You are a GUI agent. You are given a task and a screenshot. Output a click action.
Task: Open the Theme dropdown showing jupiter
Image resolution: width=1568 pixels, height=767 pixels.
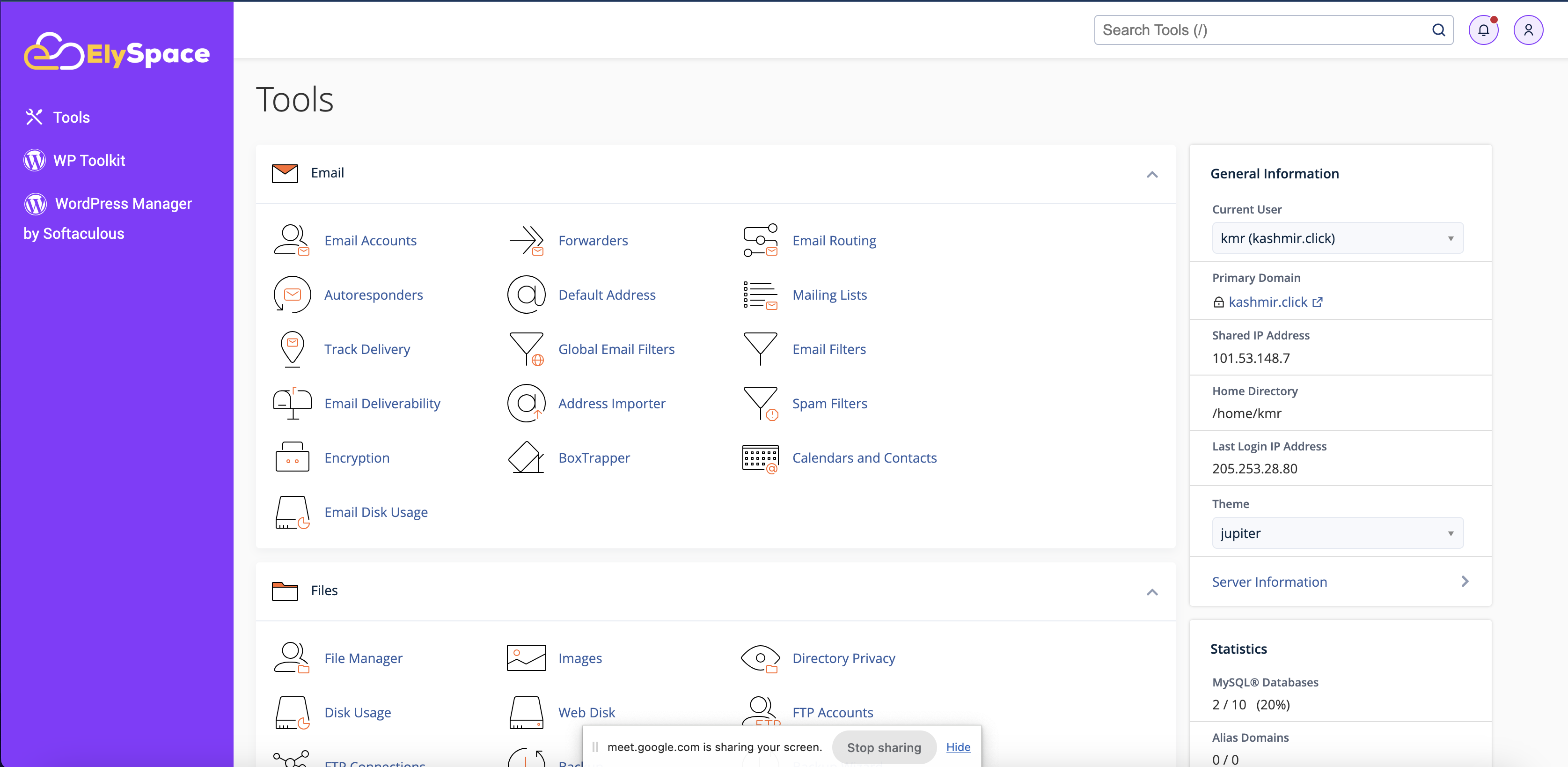coord(1337,533)
